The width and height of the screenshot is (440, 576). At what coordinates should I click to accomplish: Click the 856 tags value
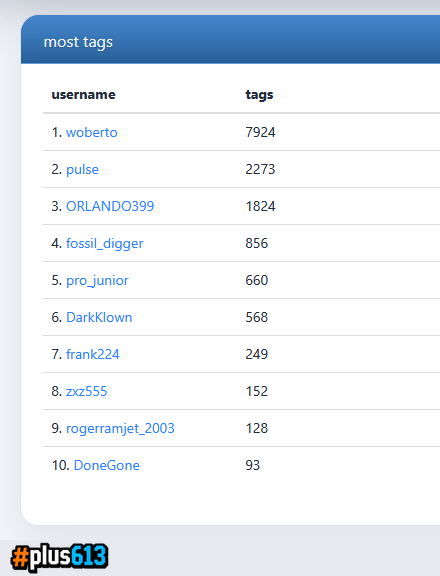(257, 243)
